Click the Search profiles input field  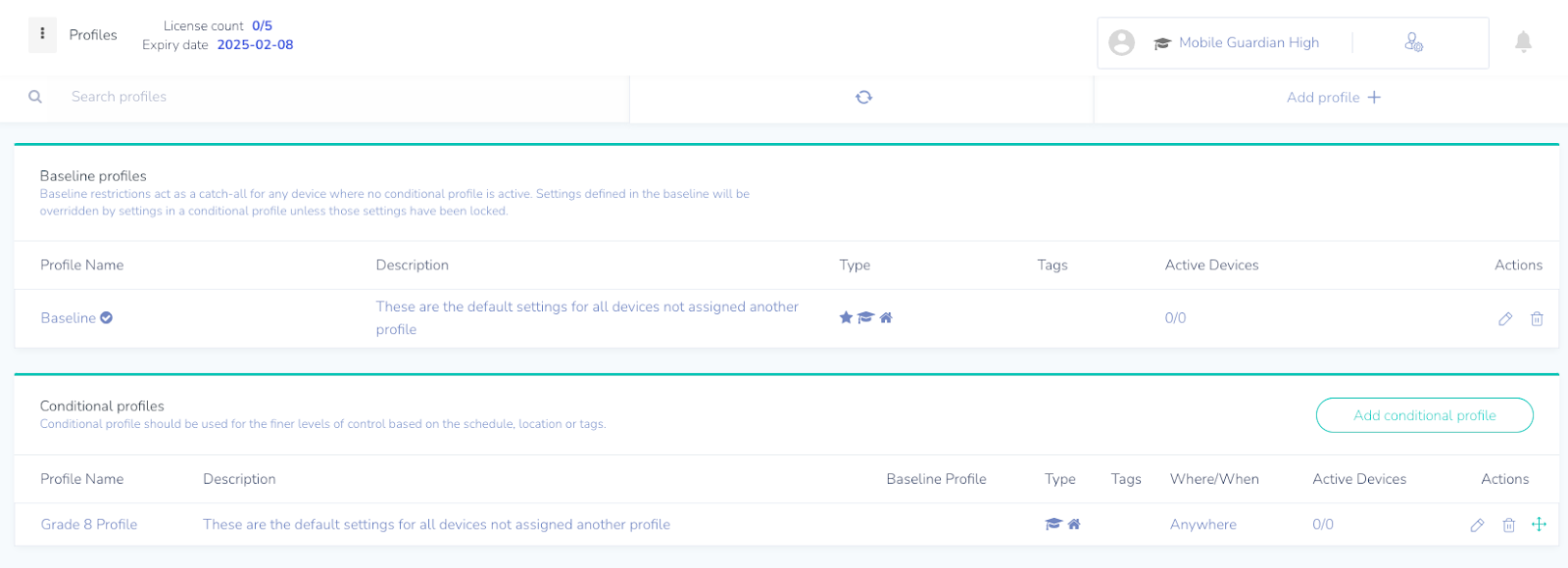(333, 97)
